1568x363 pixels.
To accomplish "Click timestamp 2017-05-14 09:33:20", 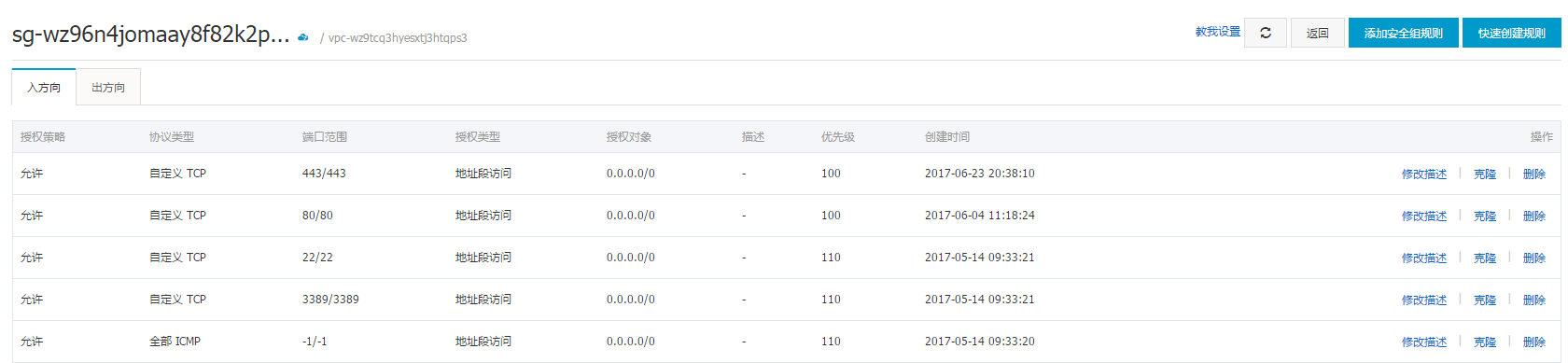I will pyautogui.click(x=980, y=342).
